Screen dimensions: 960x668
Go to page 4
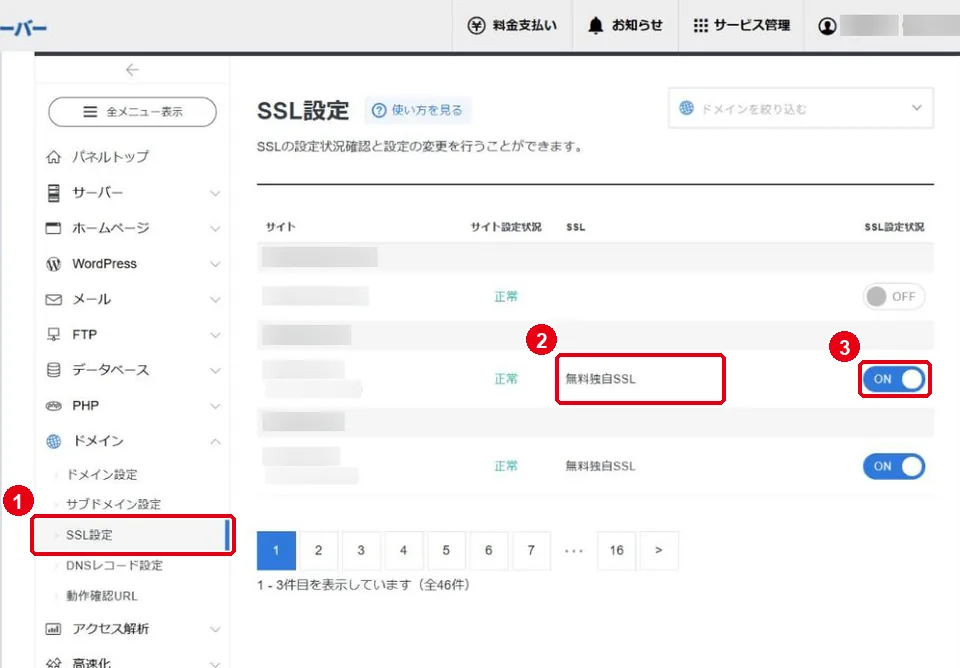pos(403,550)
